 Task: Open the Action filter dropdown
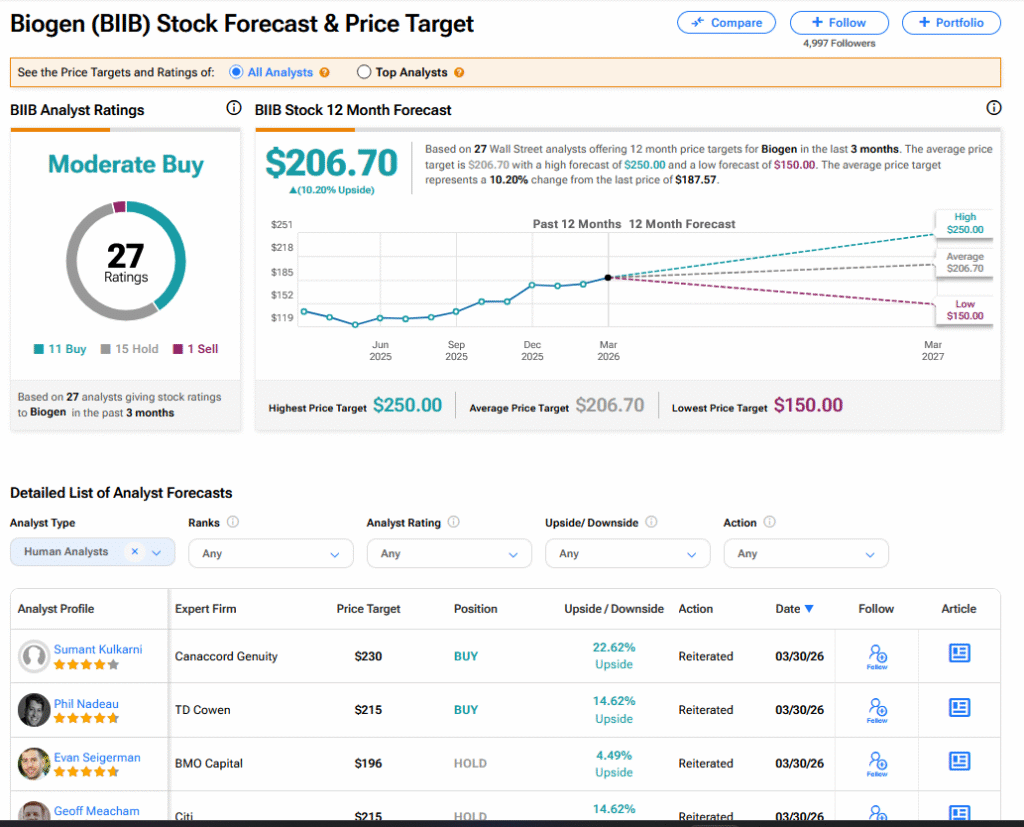tap(805, 553)
